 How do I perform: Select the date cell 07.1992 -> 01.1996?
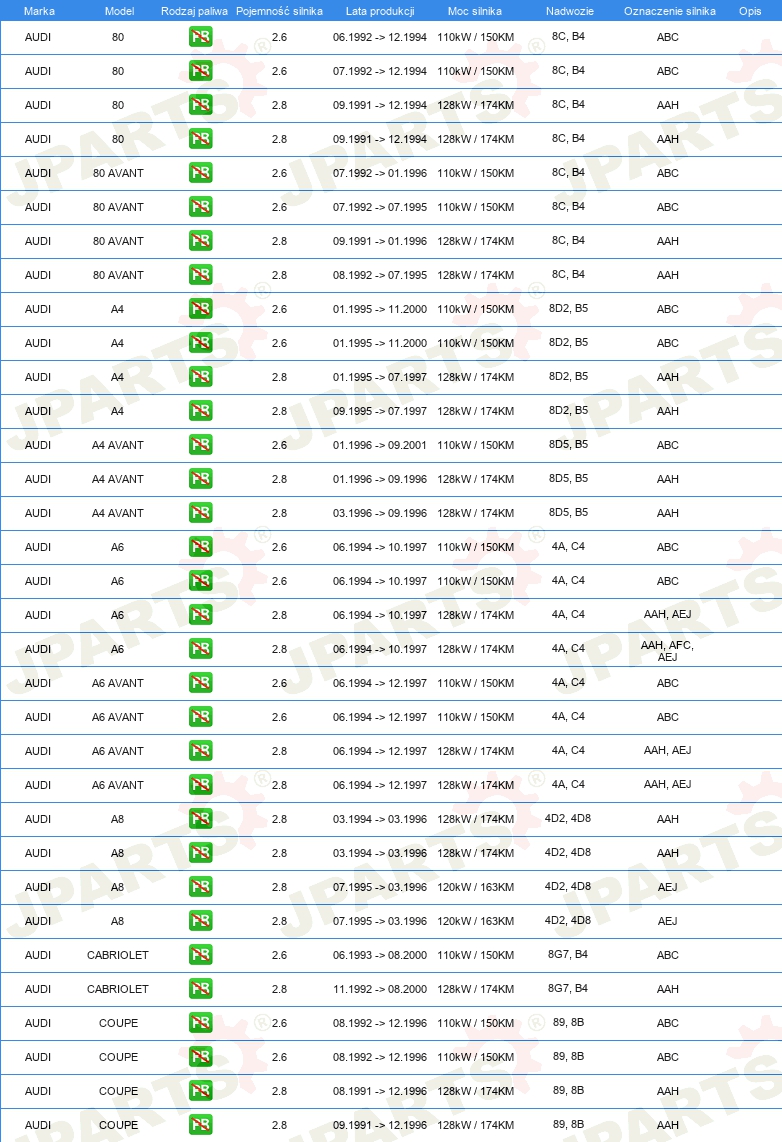click(380, 173)
